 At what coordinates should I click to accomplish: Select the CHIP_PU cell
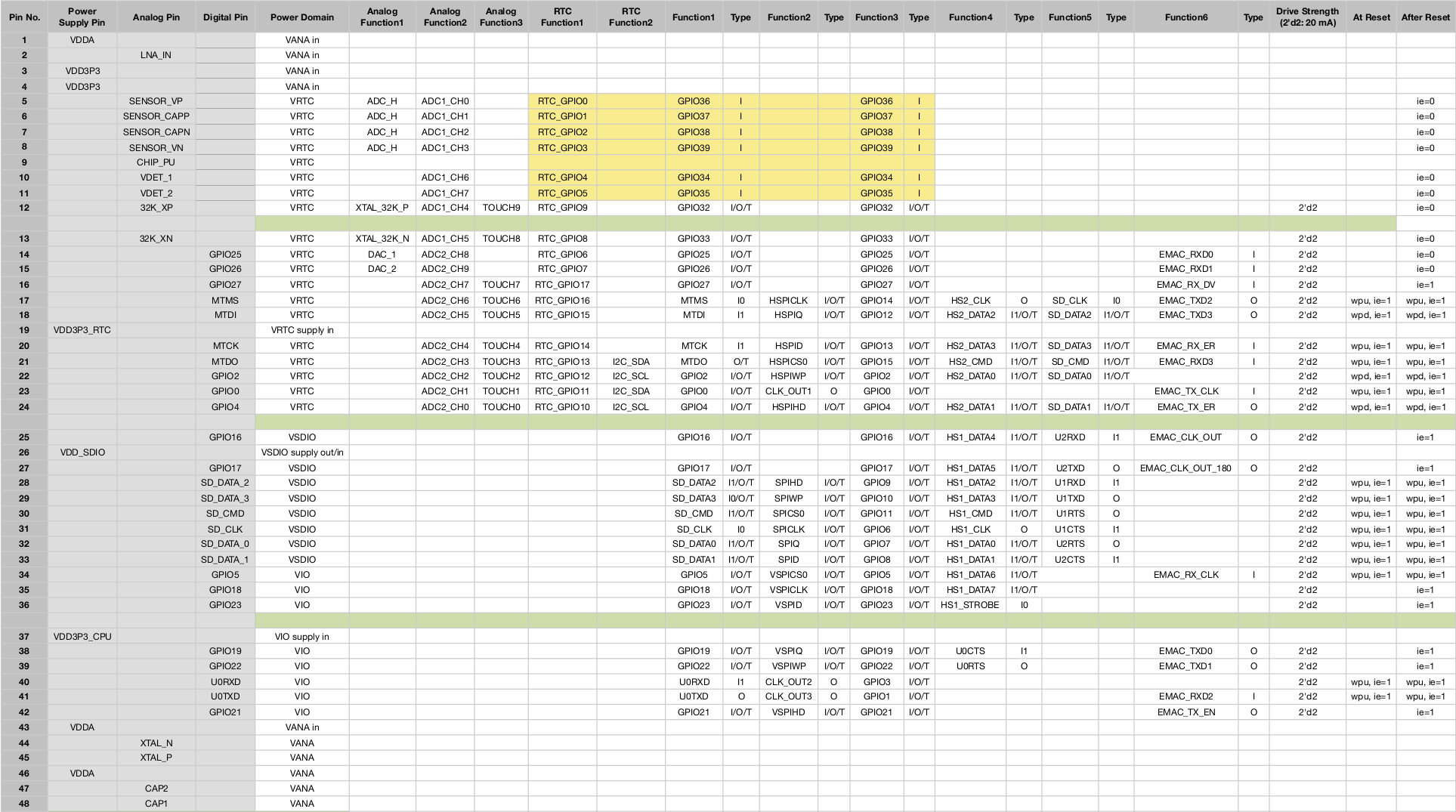pos(156,162)
